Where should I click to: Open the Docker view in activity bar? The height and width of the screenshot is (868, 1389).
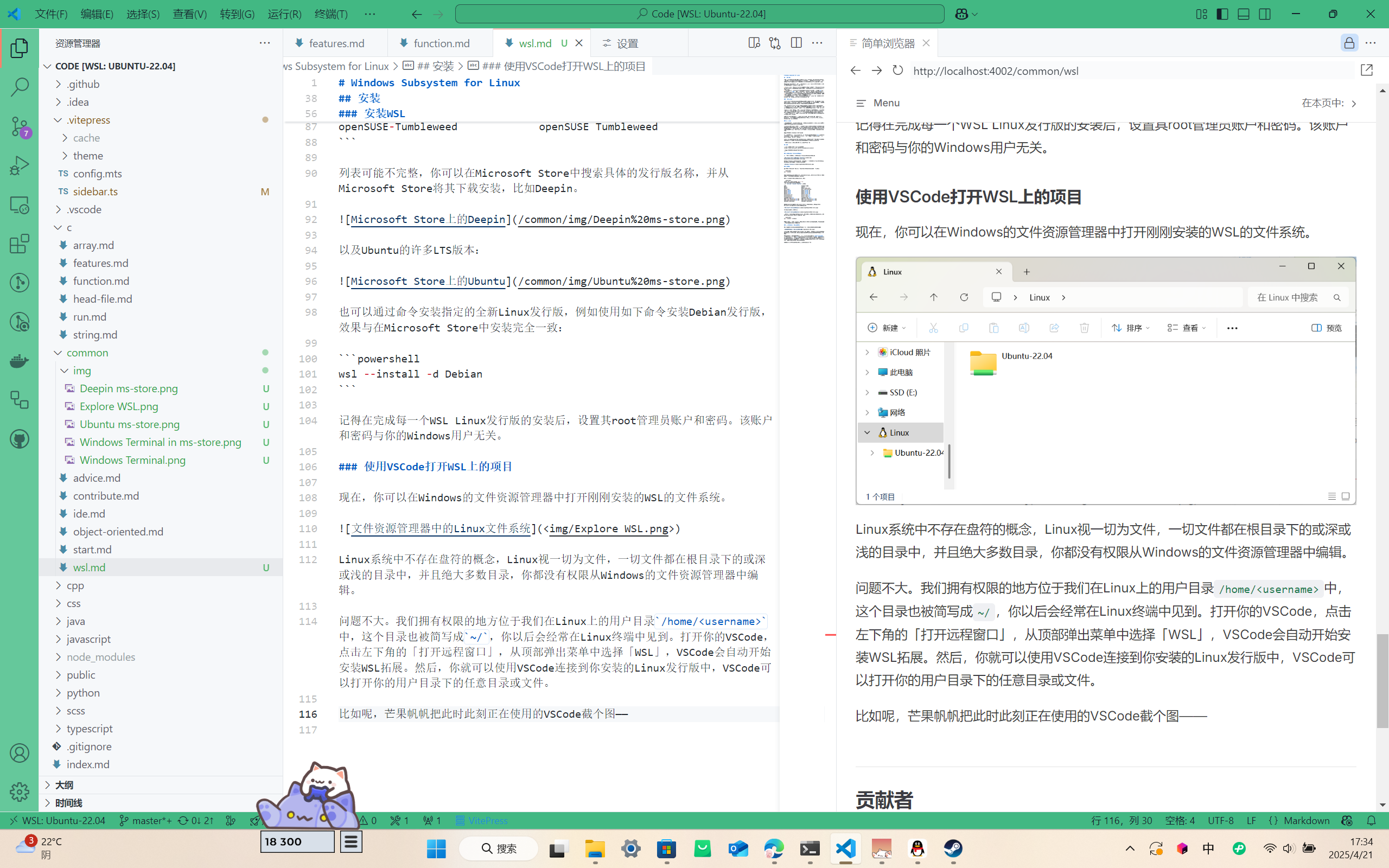[x=20, y=361]
